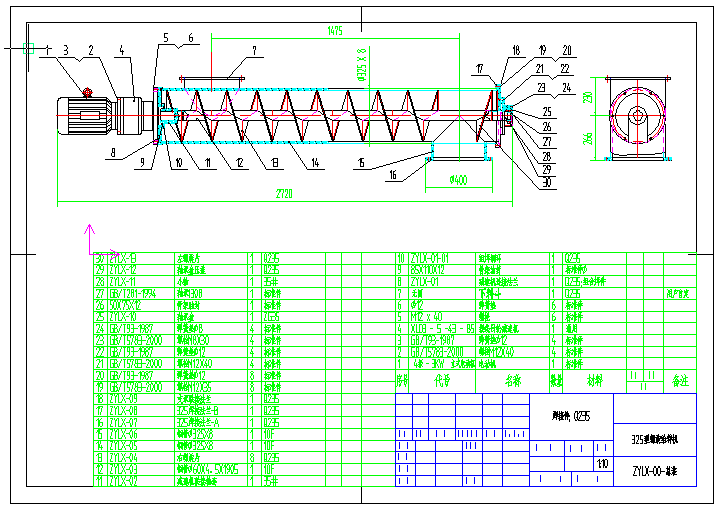Select ZYLX-09 cell in parts list
Screen dimensions: 717x509
tap(123, 399)
